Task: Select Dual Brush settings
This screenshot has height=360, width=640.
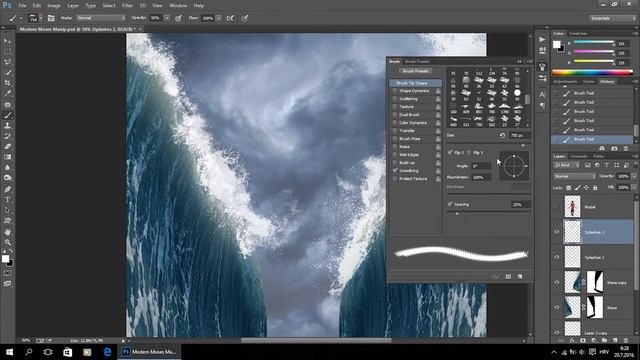Action: [409, 115]
